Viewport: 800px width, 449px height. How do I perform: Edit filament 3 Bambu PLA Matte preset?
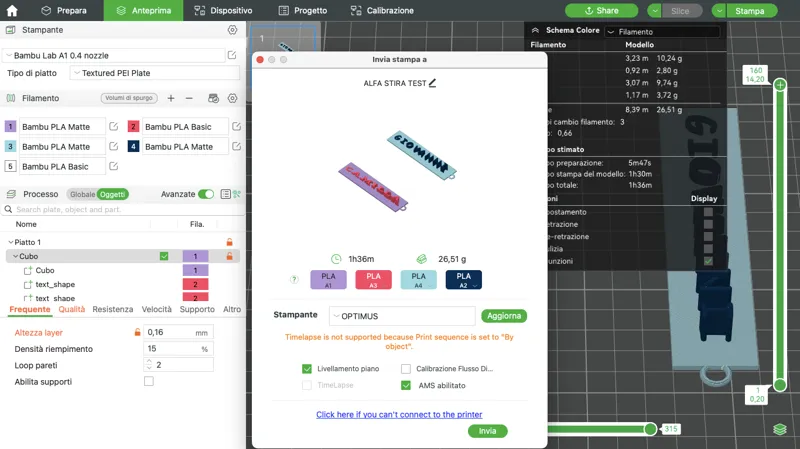(x=113, y=146)
